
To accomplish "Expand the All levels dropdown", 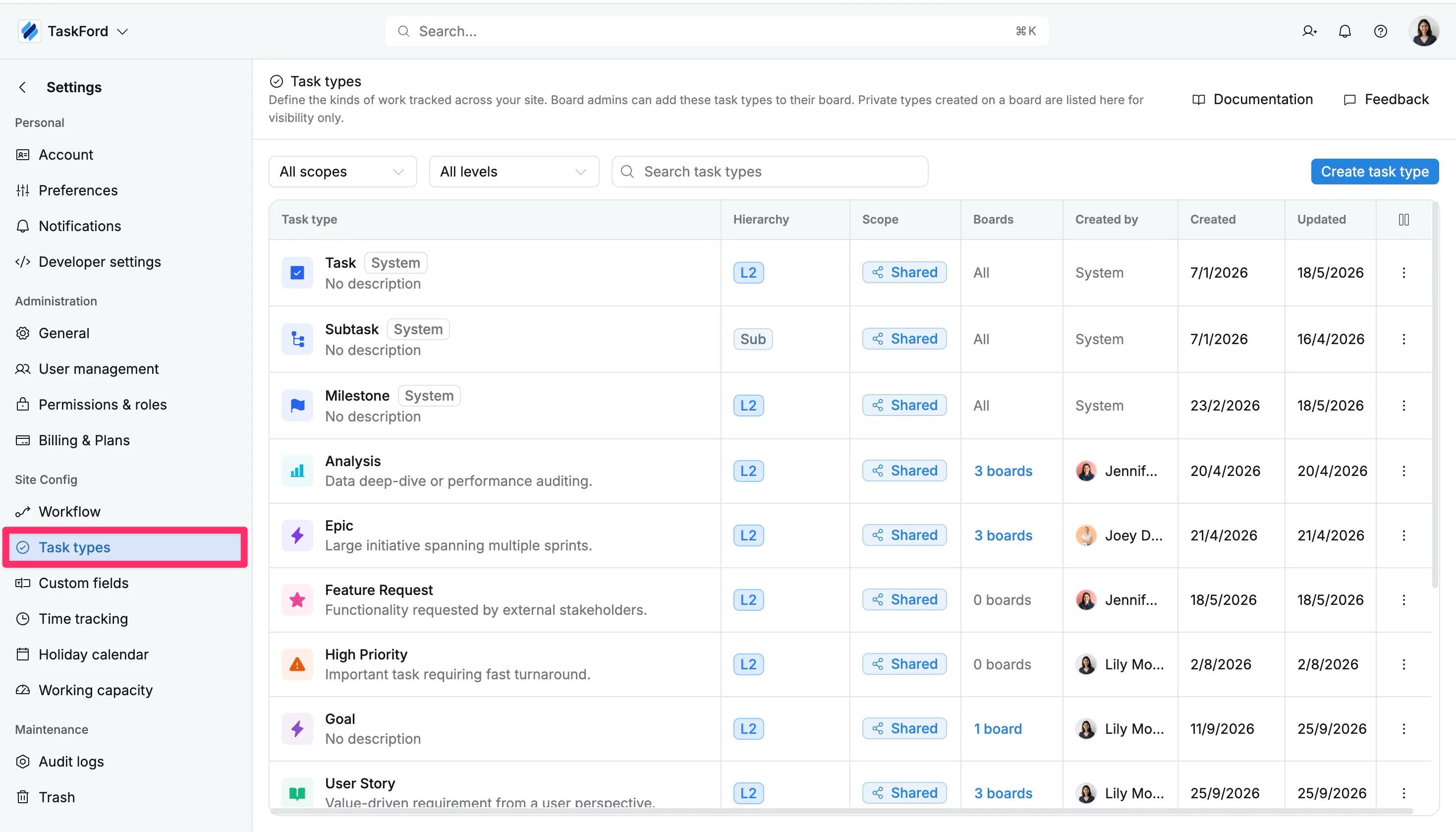I will 514,172.
